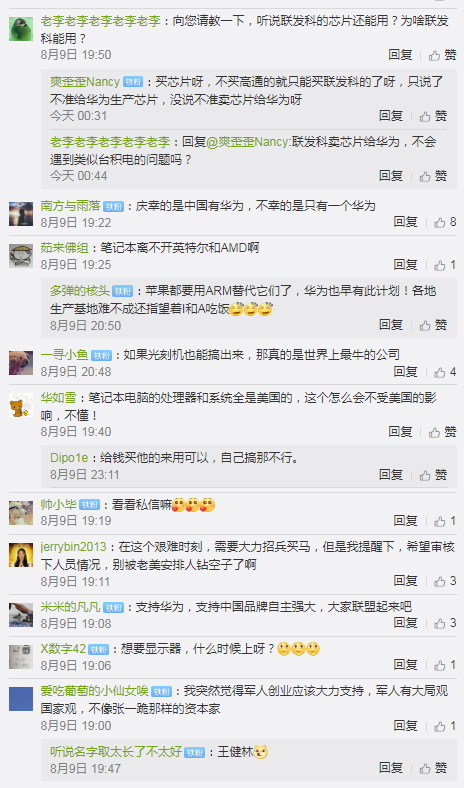Open jerrybin2013's profile avatar
Image resolution: width=464 pixels, height=788 pixels.
(21, 555)
